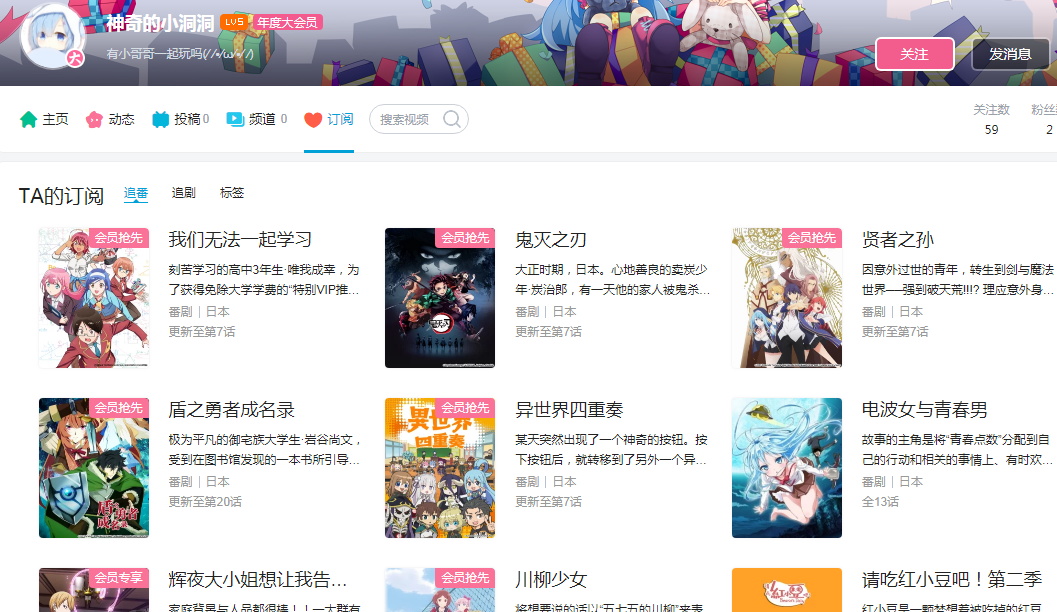Click the 异世界四重奏 cover thumbnail
Screen dimensions: 1057x612
(440, 468)
